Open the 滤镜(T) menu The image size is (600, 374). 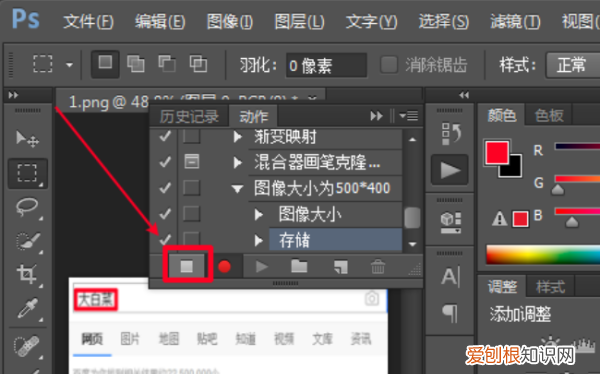[515, 21]
